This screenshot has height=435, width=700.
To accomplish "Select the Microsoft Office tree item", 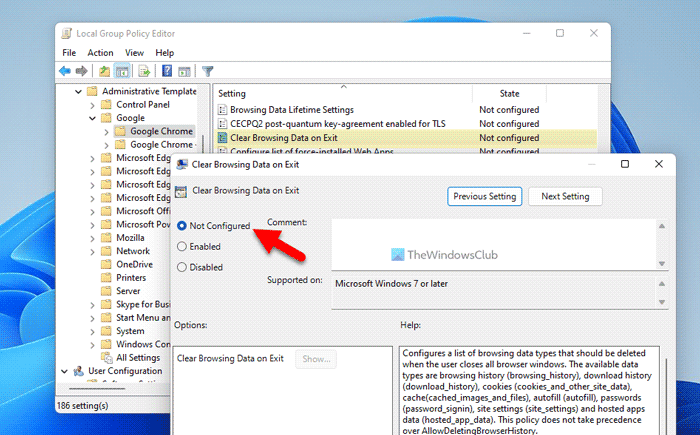I will (143, 211).
